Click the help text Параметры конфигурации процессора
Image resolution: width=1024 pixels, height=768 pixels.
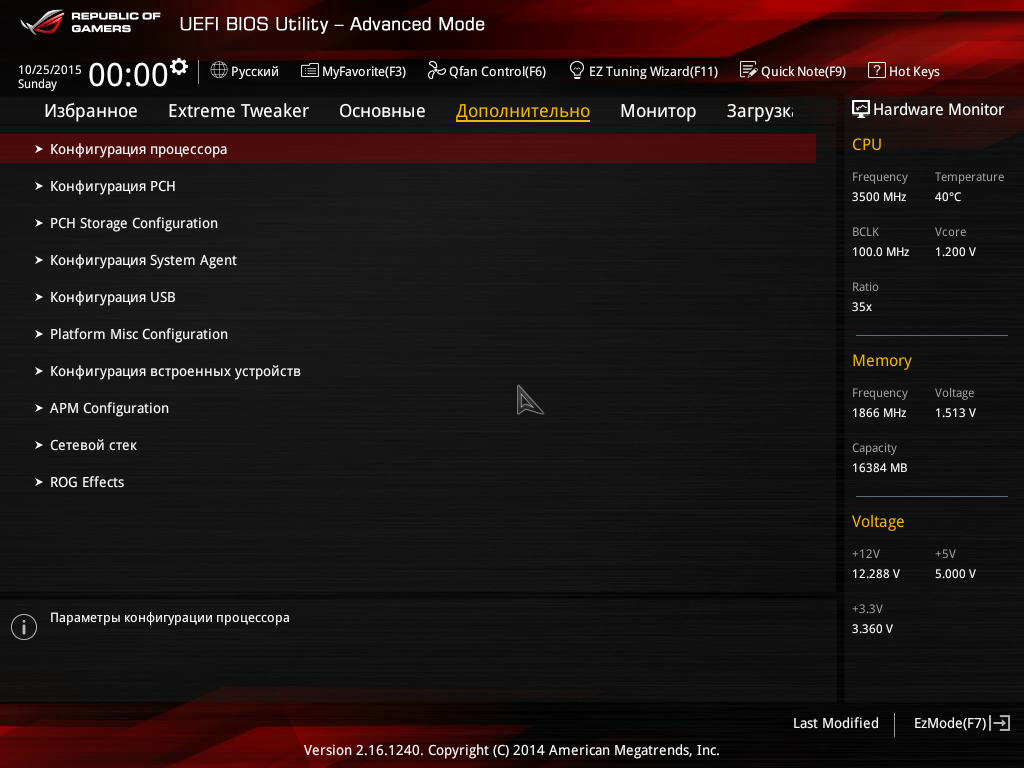pyautogui.click(x=170, y=618)
